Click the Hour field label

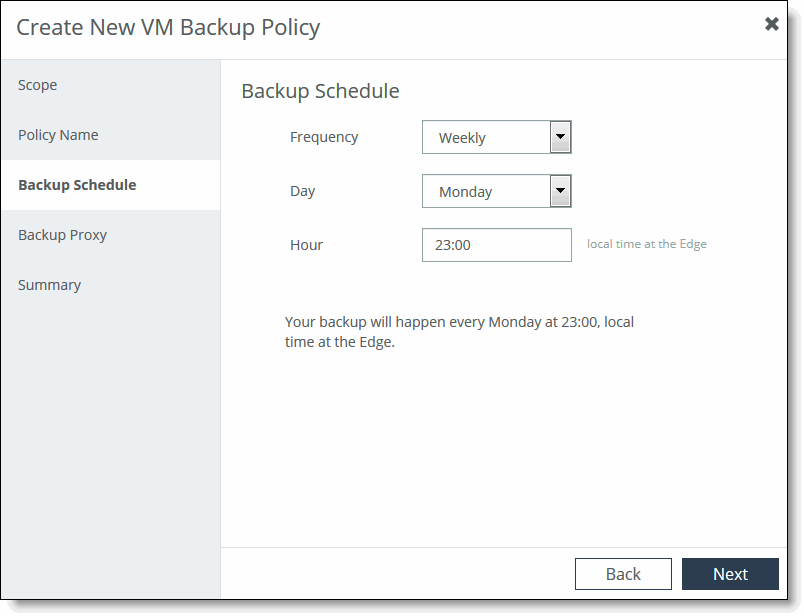tap(306, 245)
